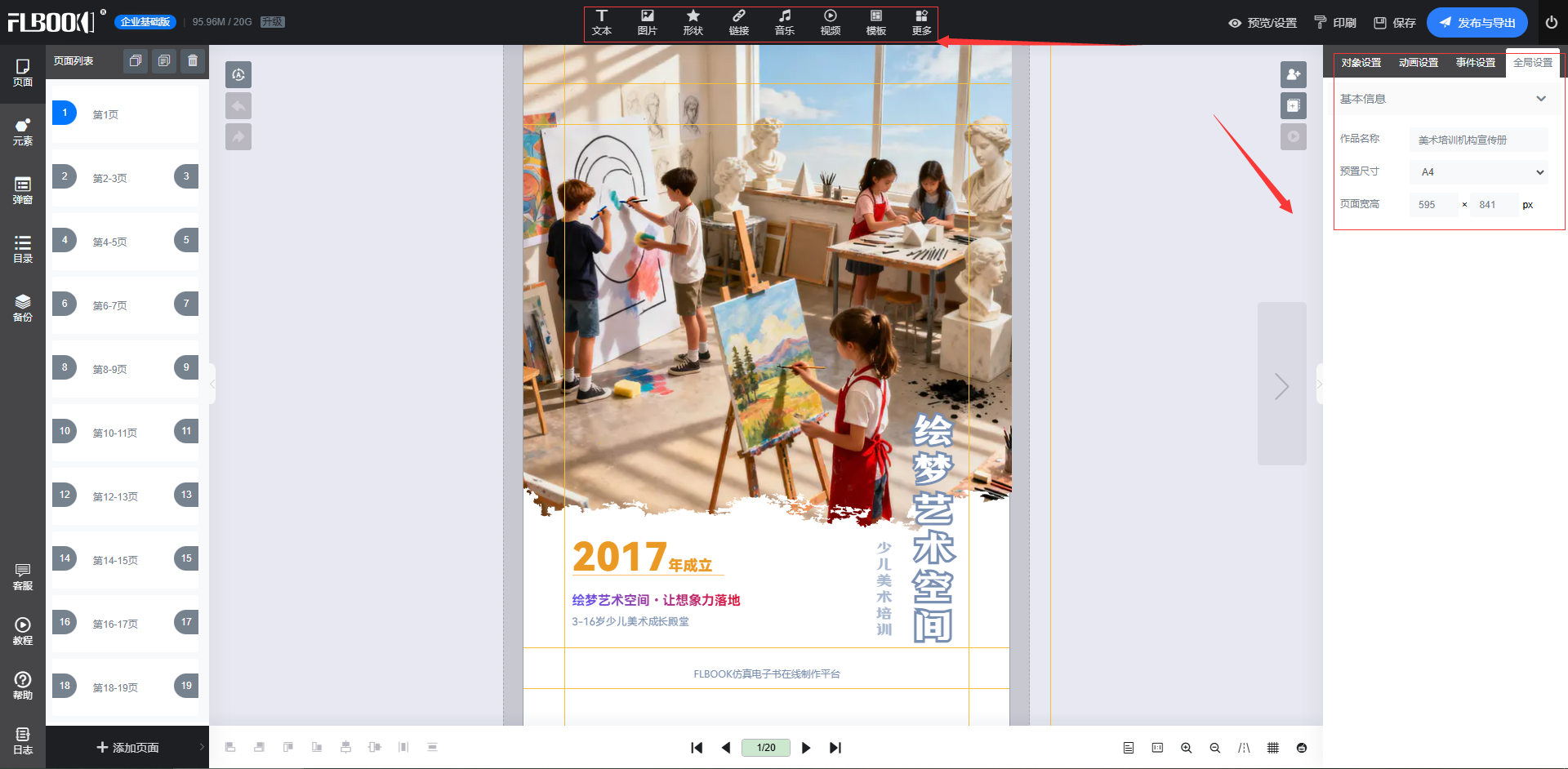Click the zoom in magnifier icon

coord(1186,748)
